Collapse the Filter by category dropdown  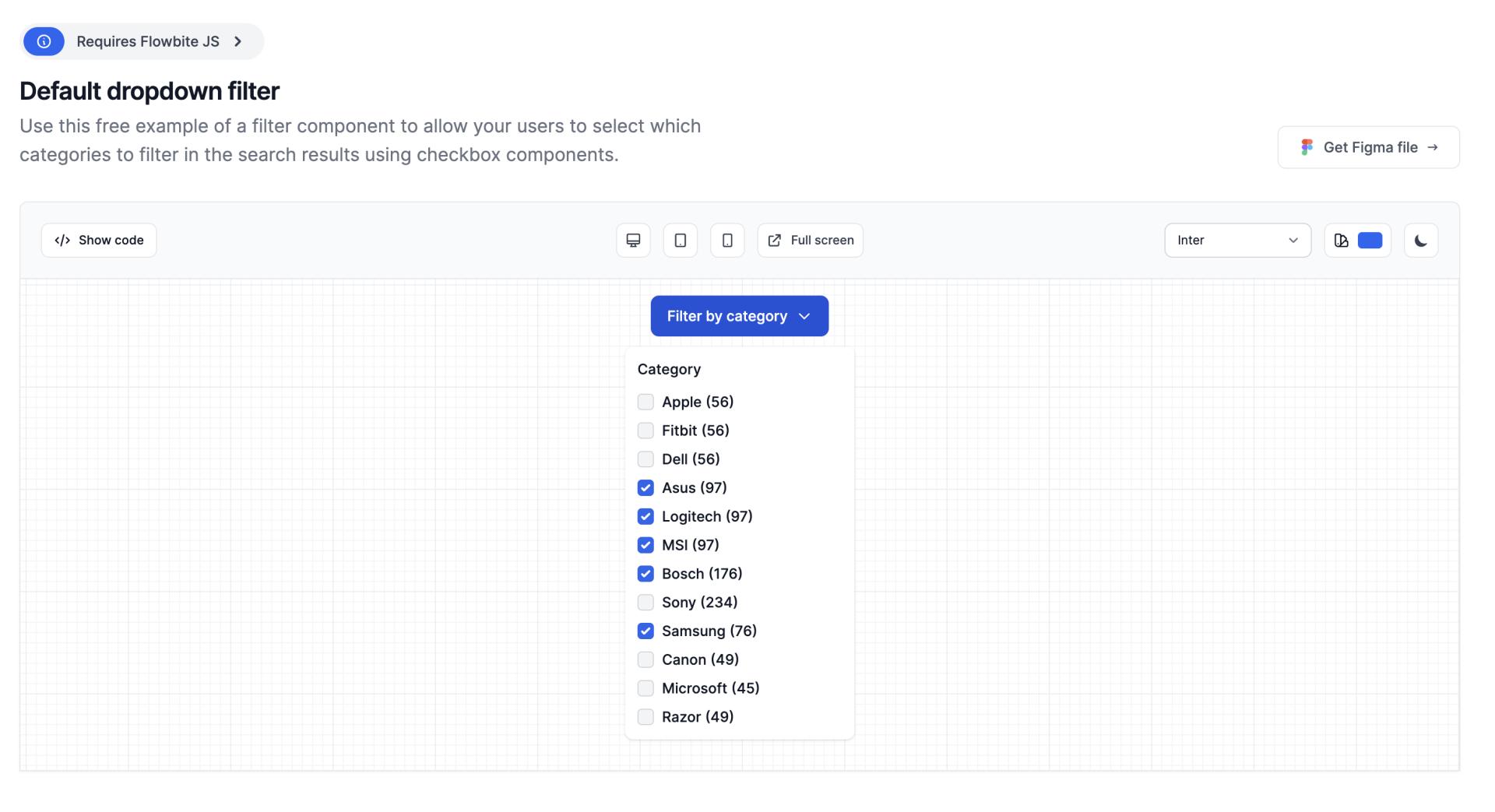(x=739, y=315)
